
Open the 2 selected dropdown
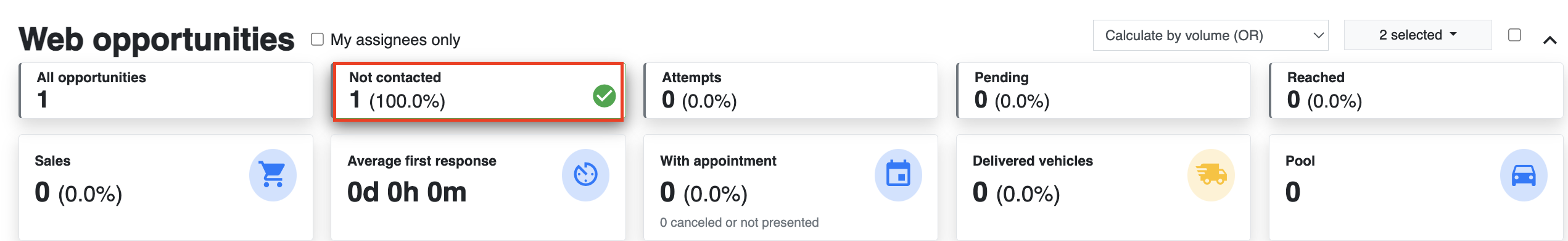point(1417,35)
